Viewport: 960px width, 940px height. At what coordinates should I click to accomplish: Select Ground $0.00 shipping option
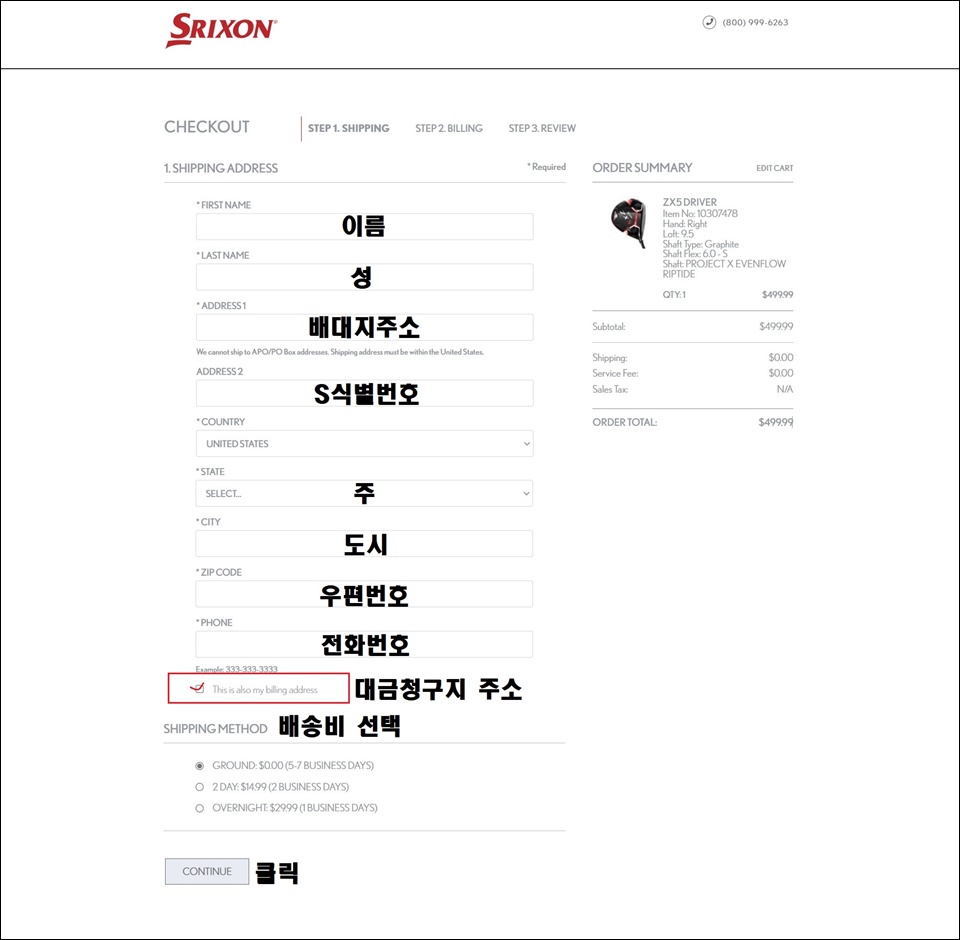(200, 766)
